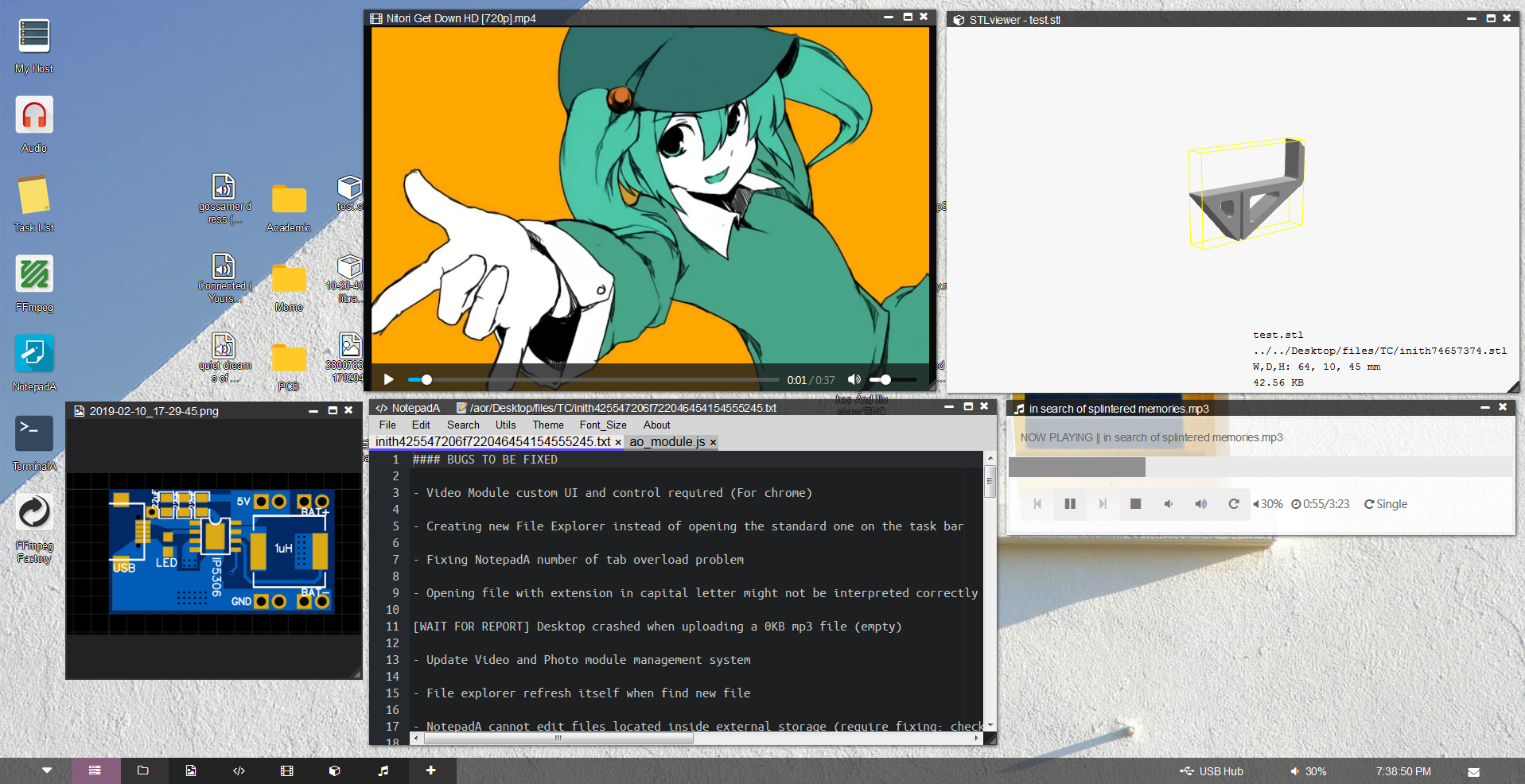Maximize the STLviewer window
This screenshot has height=784, width=1525.
(1491, 18)
